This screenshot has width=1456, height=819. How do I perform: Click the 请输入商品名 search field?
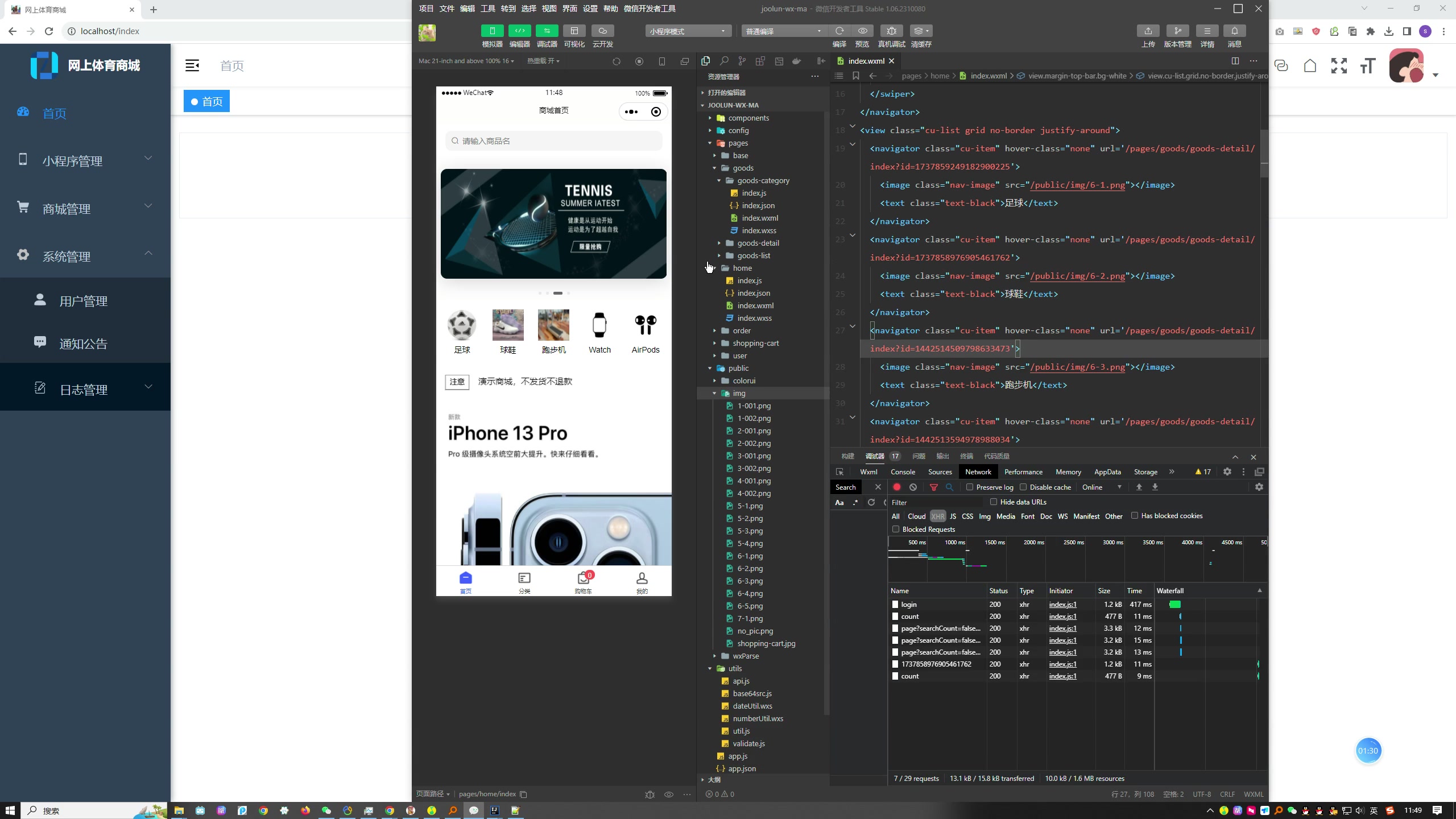point(553,140)
